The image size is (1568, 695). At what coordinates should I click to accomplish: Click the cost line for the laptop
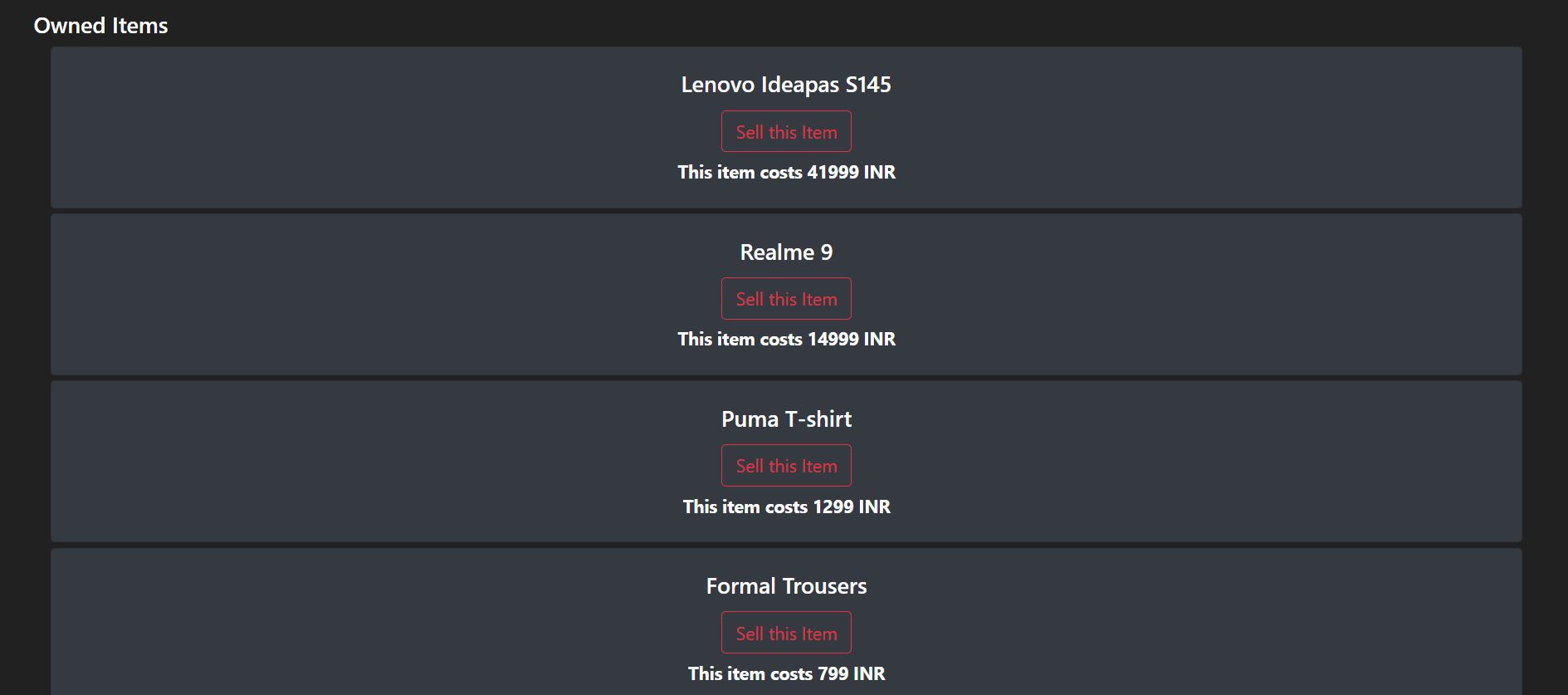coord(785,173)
